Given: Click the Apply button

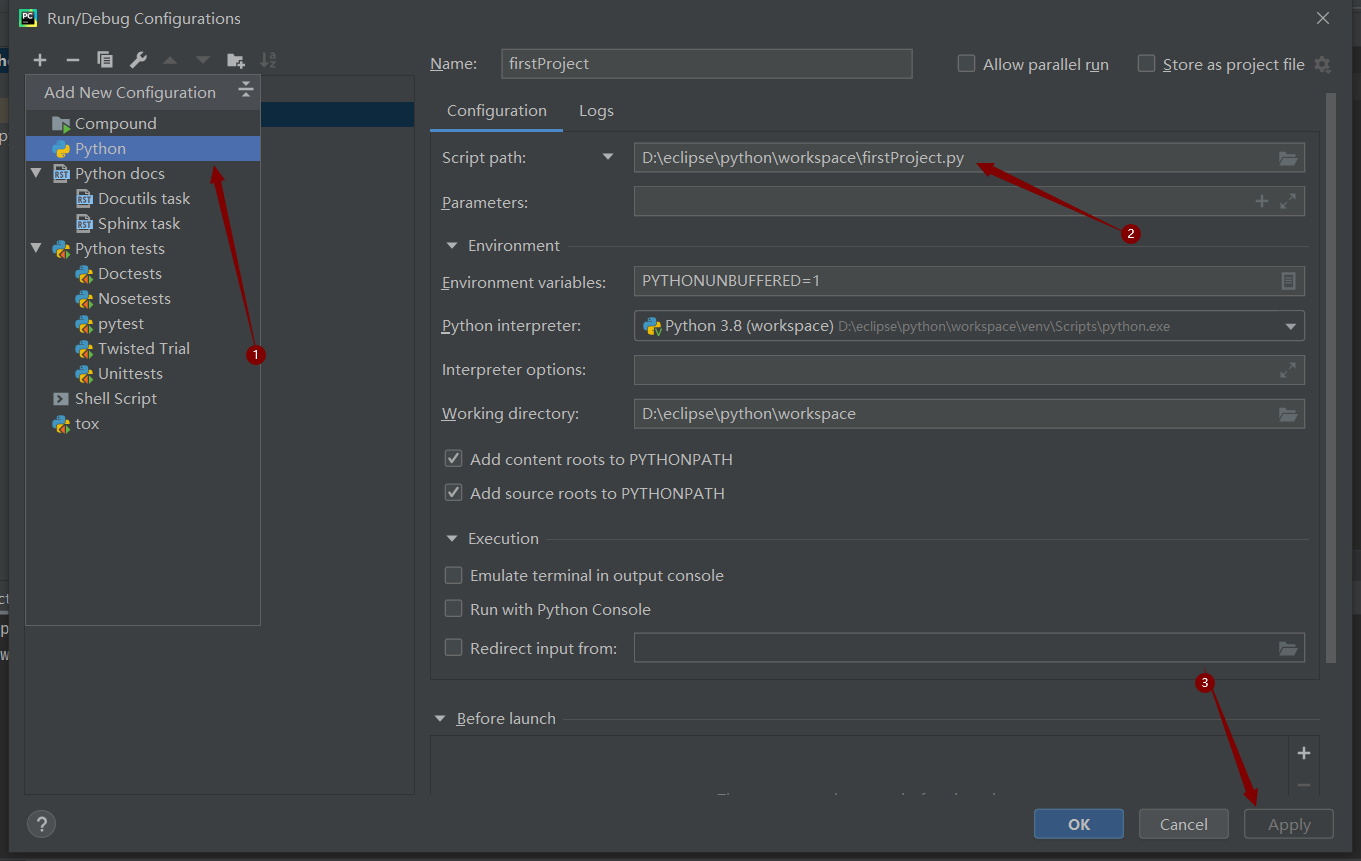Looking at the screenshot, I should click(1289, 824).
